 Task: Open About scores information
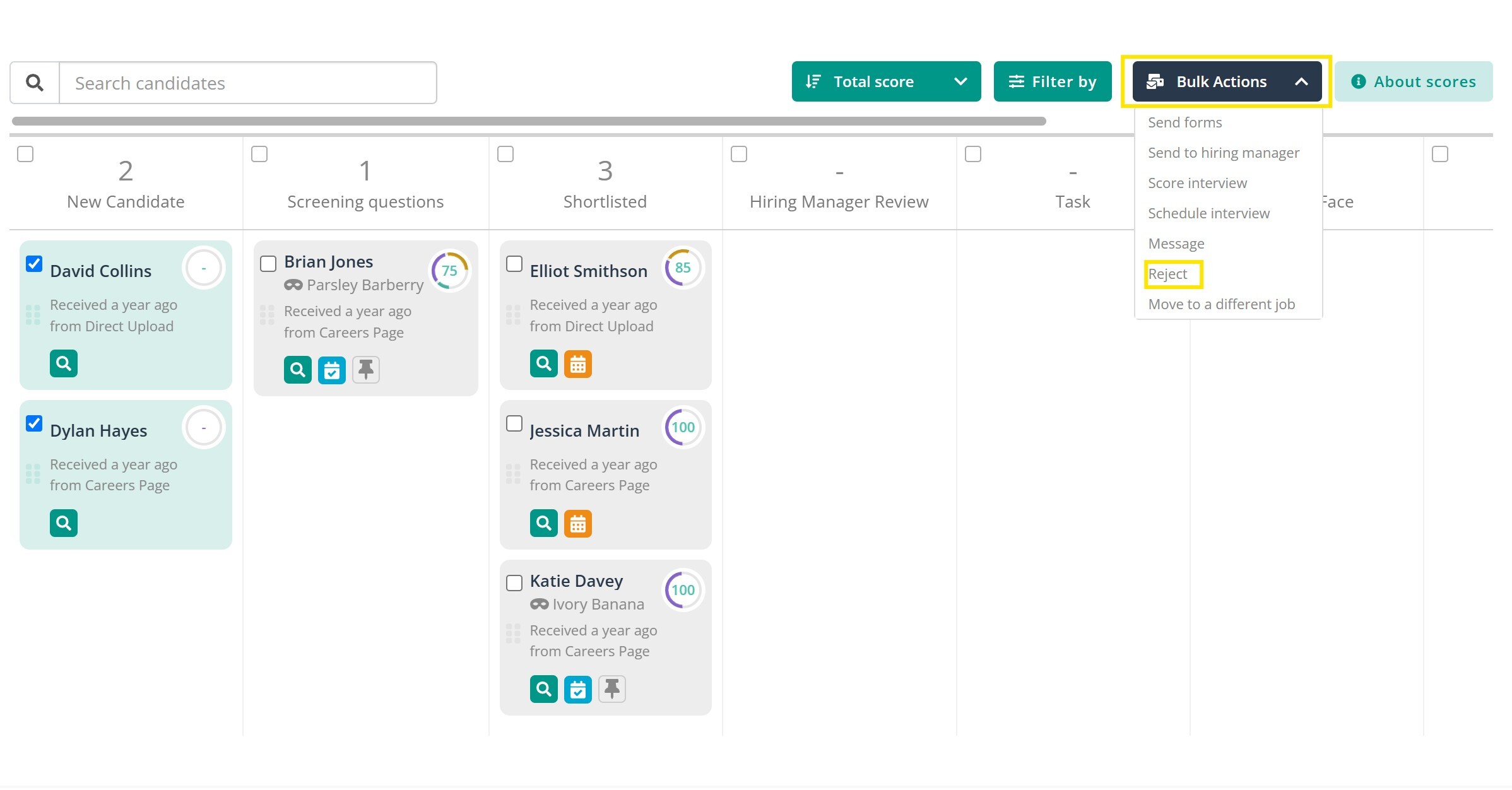point(1414,81)
